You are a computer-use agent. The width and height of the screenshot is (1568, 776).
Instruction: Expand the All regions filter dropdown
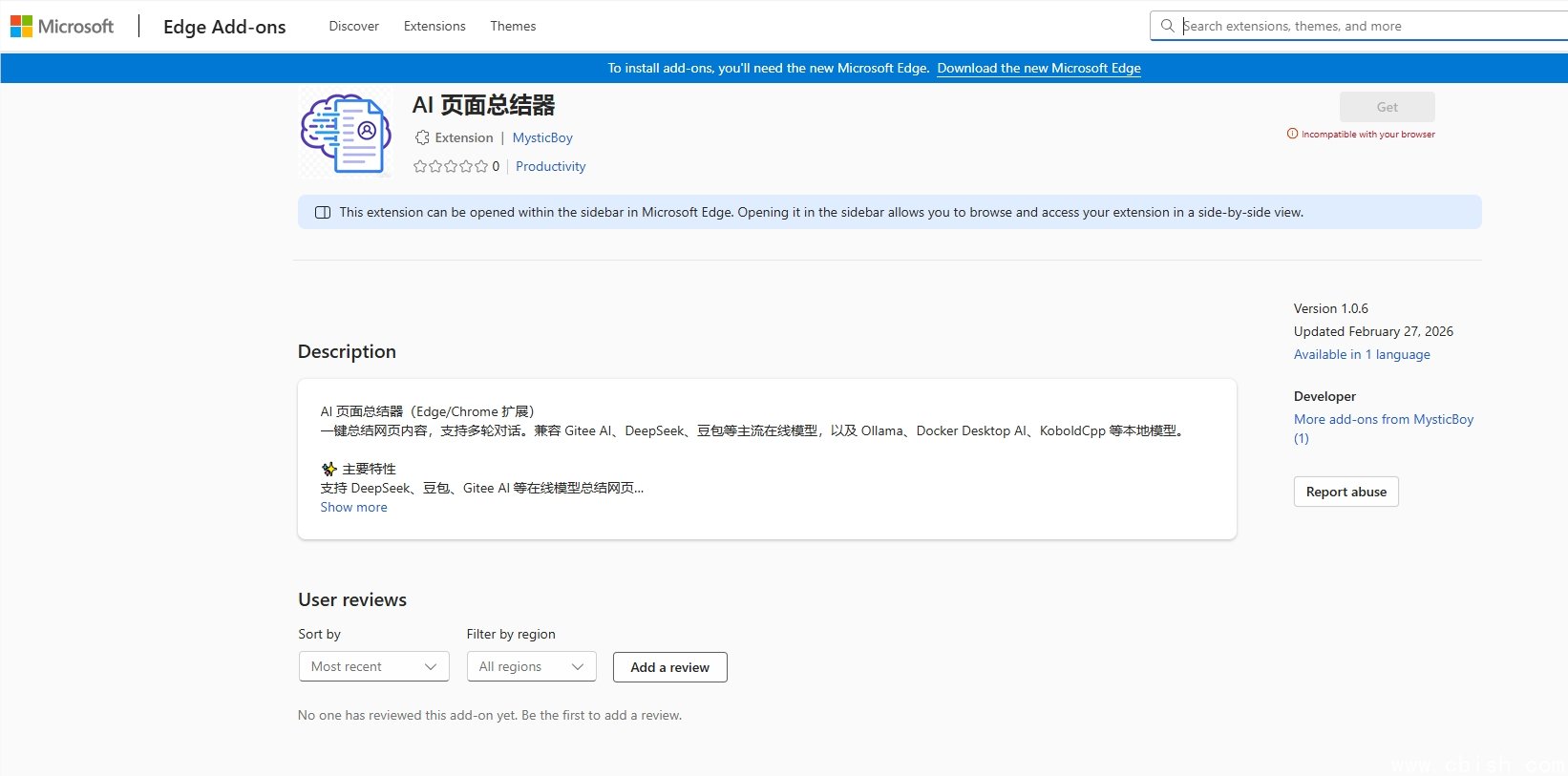coord(531,666)
